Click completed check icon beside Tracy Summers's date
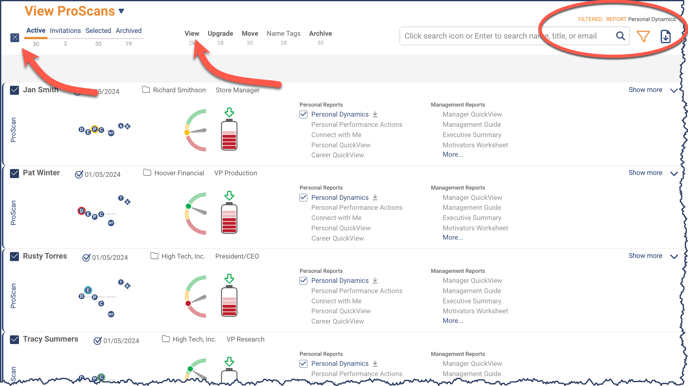 point(97,340)
